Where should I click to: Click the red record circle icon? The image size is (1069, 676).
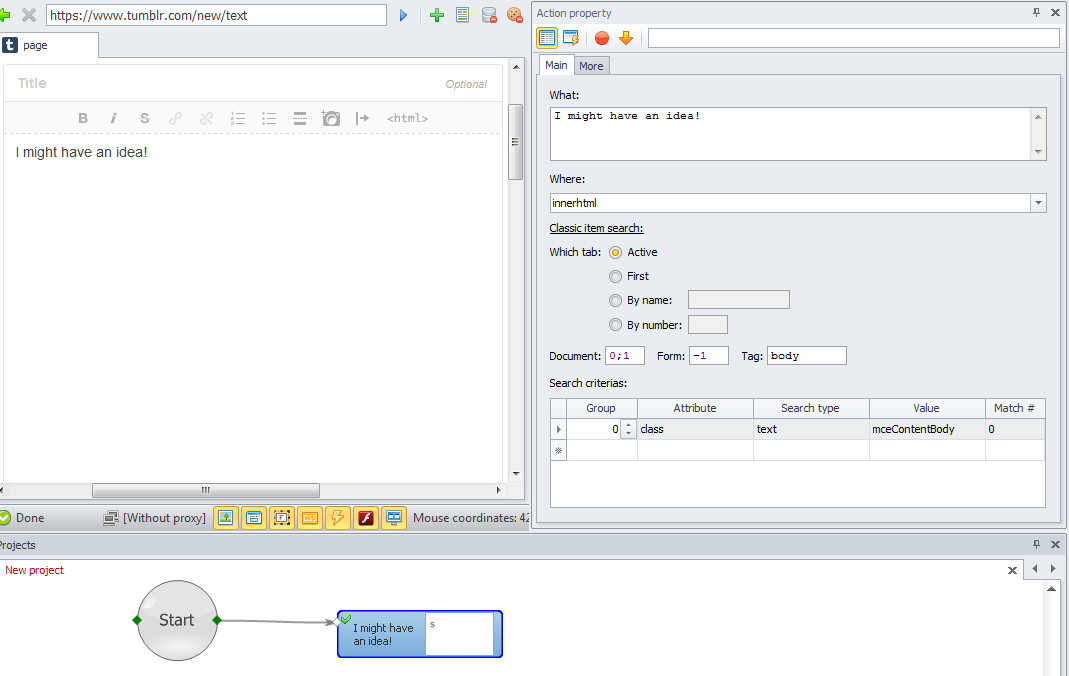[x=601, y=37]
